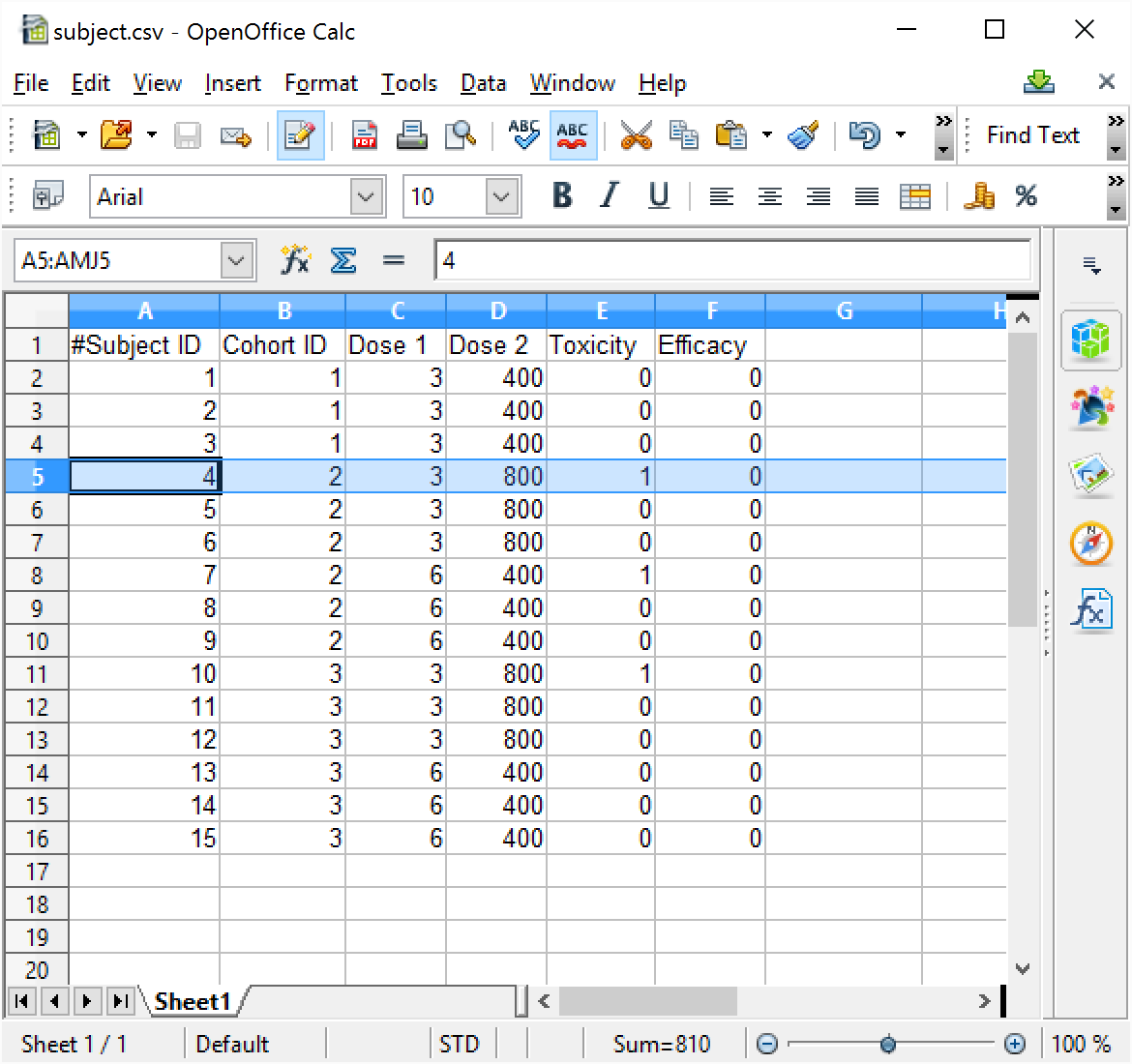Click the Export as PDF icon
Viewport: 1132px width, 1064px height.
pyautogui.click(x=365, y=135)
